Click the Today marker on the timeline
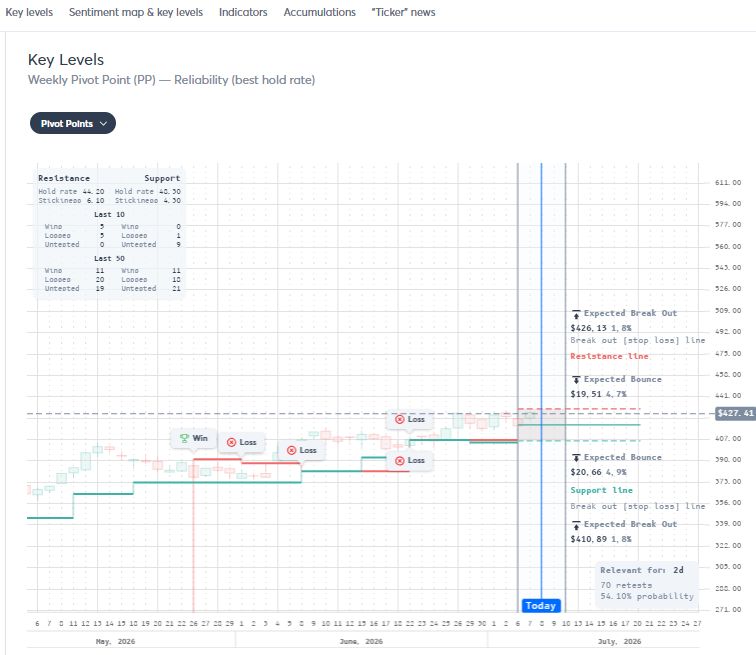Viewport: 756px width, 655px height. [x=541, y=605]
